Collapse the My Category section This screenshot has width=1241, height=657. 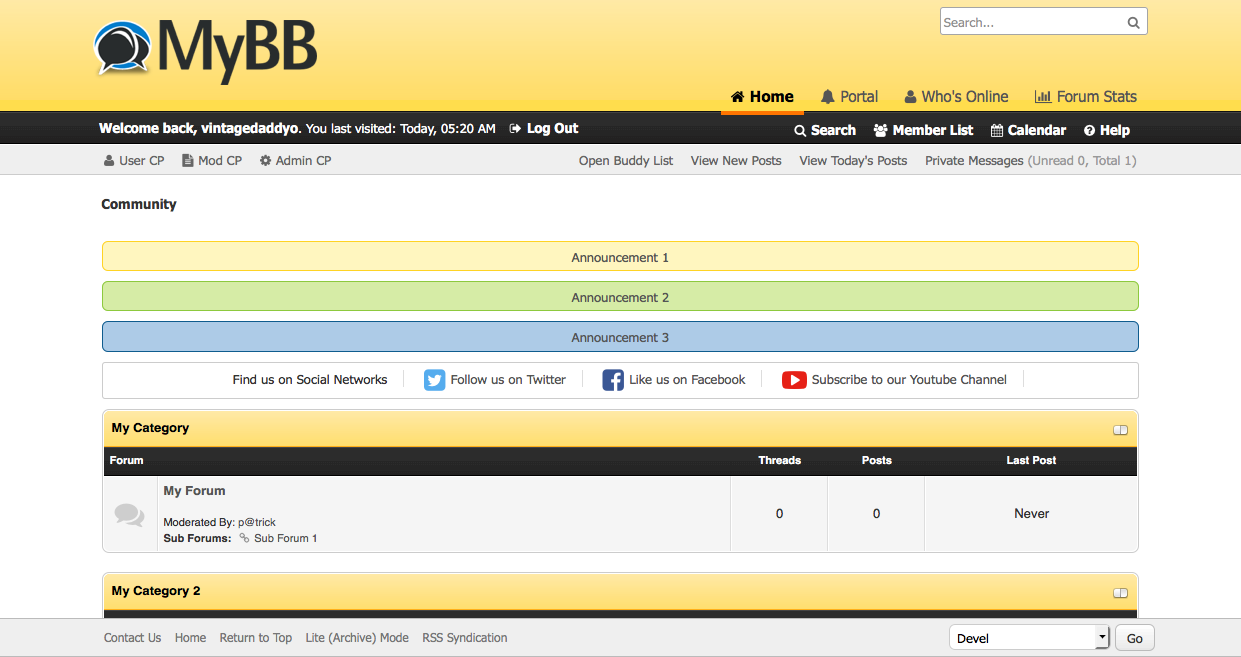click(x=1120, y=430)
